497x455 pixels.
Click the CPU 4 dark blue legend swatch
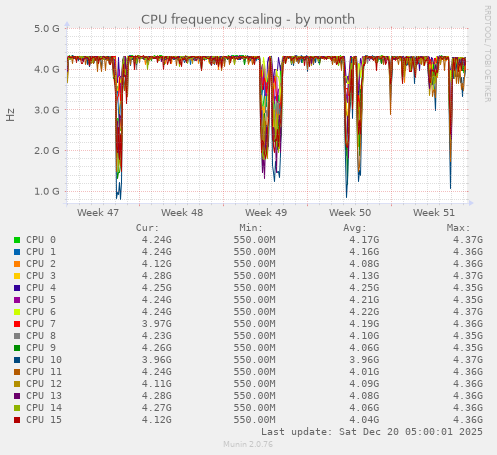pos(17,288)
